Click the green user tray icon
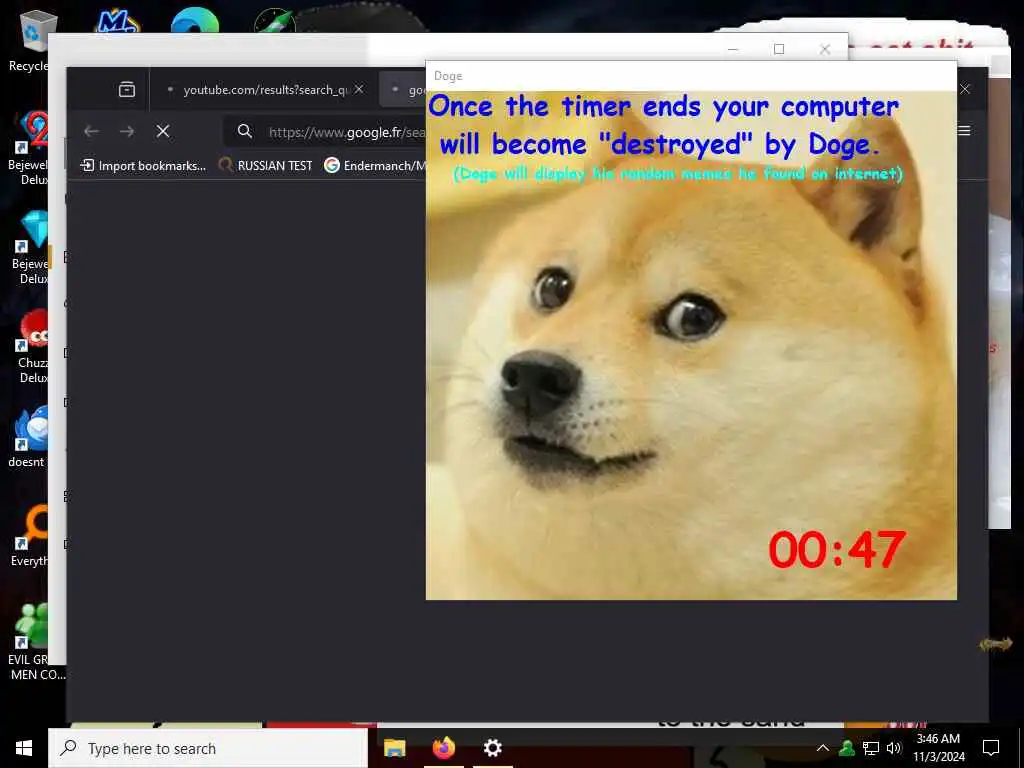The image size is (1024, 768). [847, 748]
